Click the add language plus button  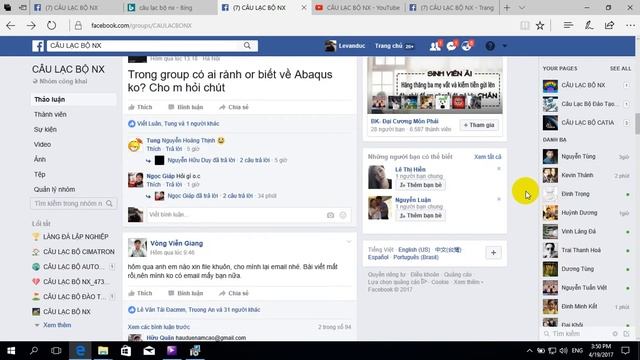(x=493, y=253)
